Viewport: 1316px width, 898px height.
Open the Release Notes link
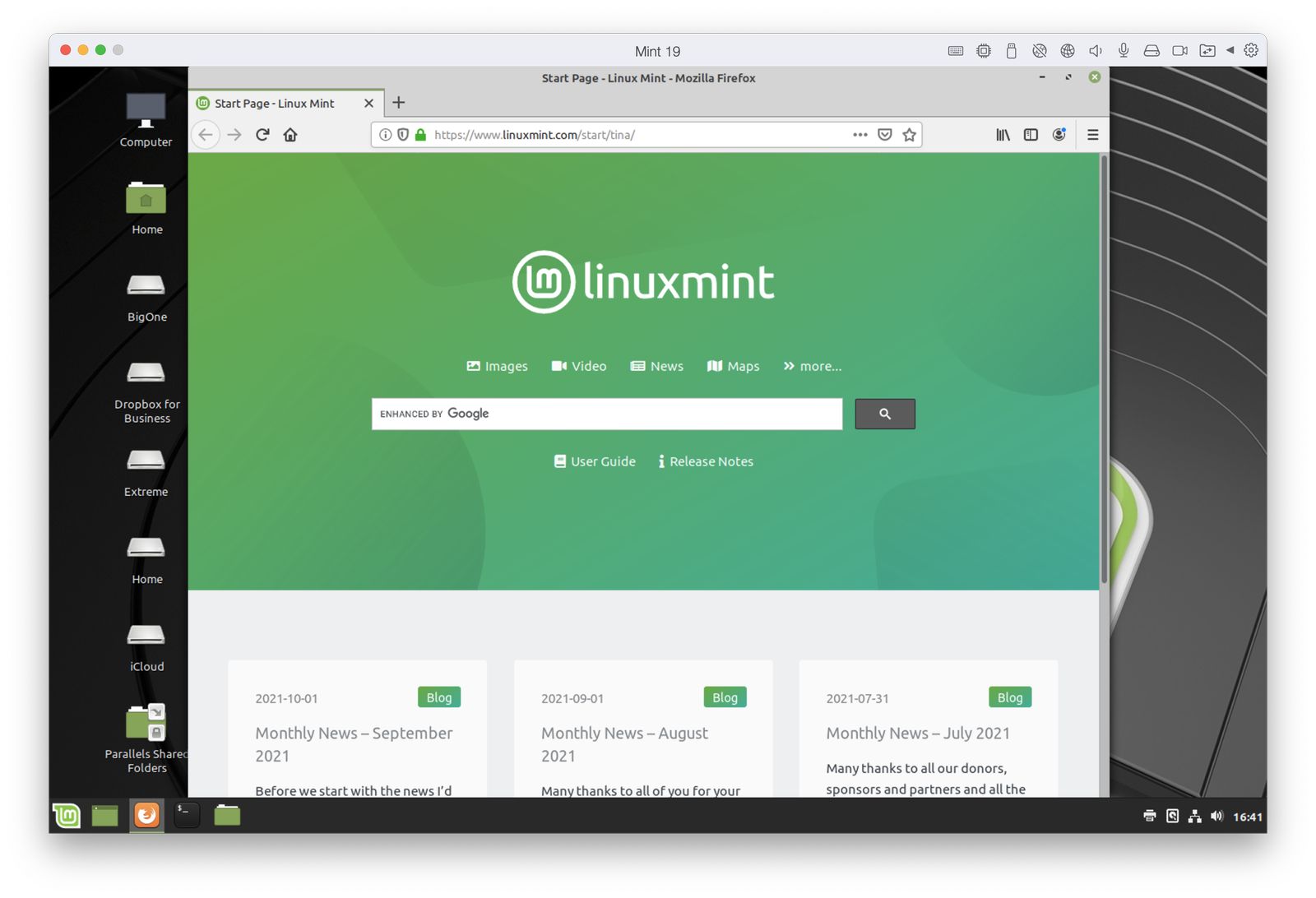[x=706, y=461]
